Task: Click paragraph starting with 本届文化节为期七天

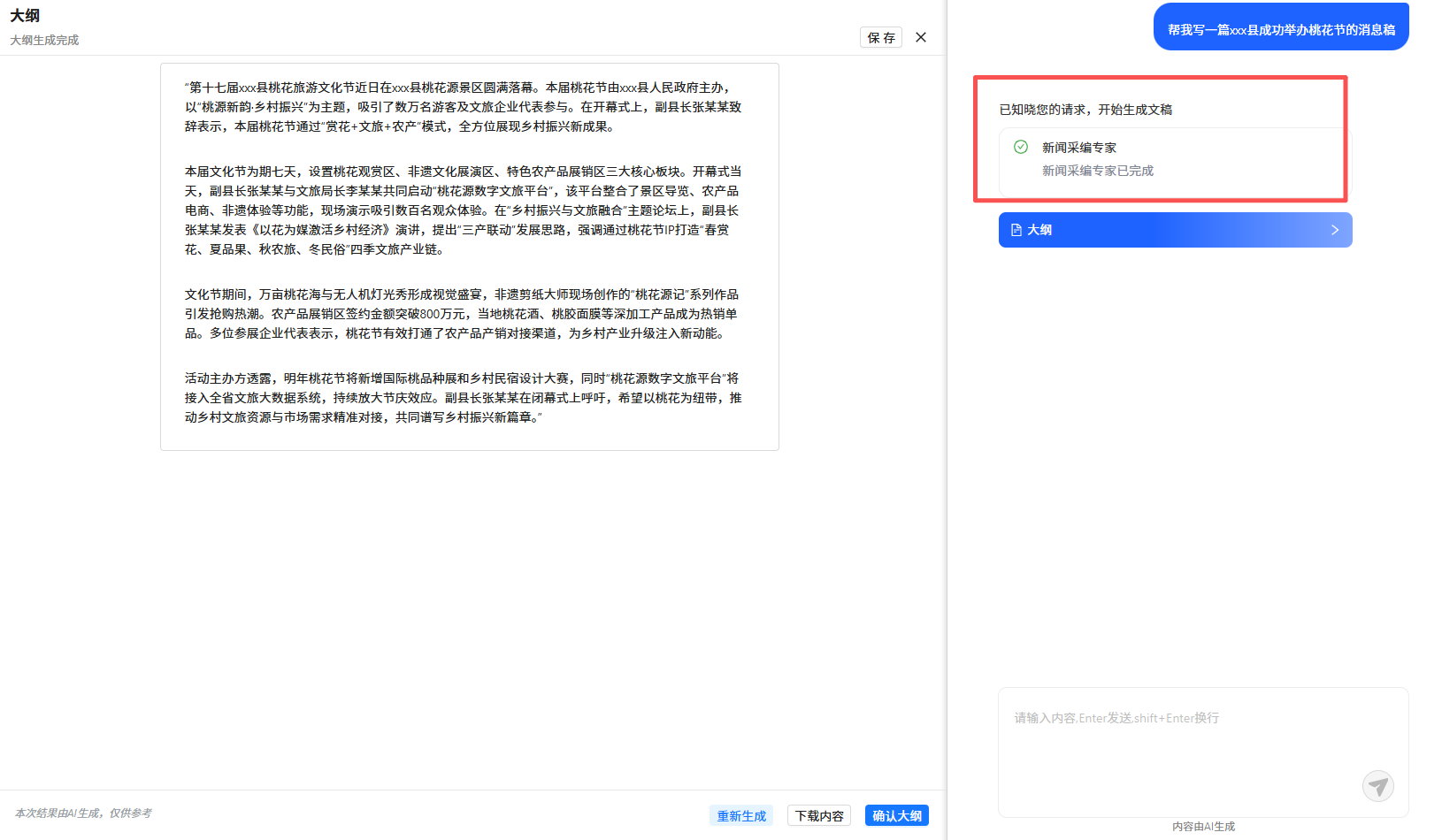Action: click(463, 210)
